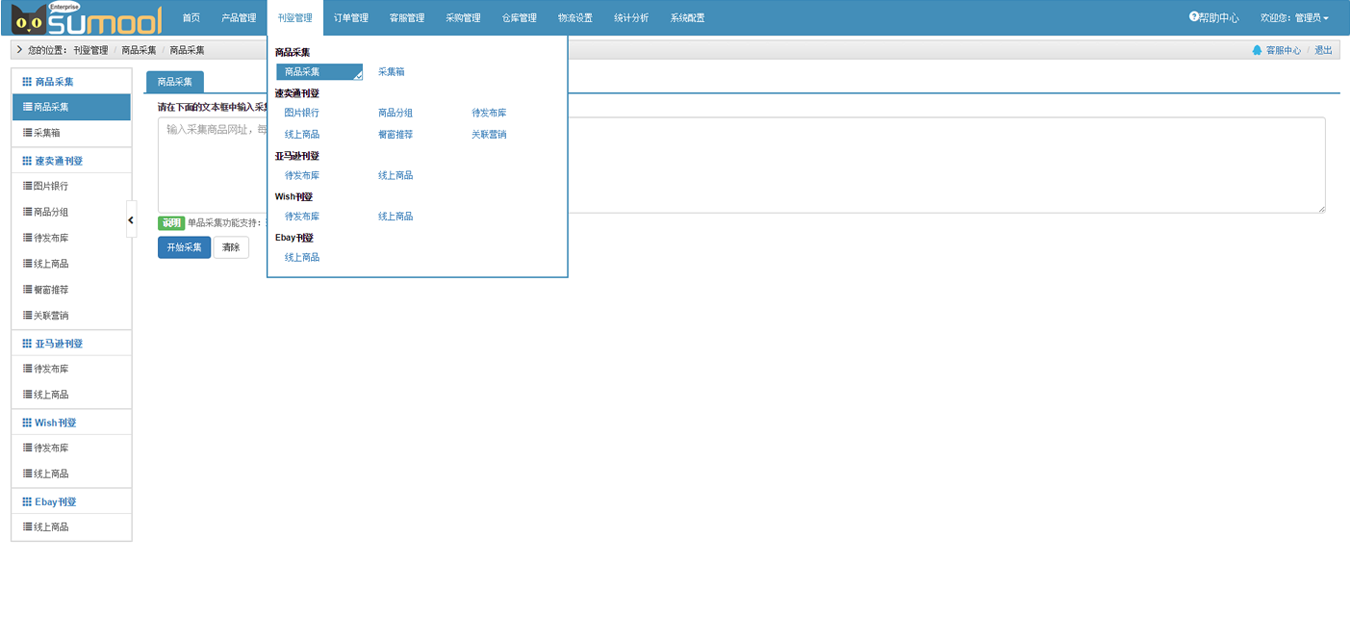Image resolution: width=1350 pixels, height=639 pixels.
Task: Choose 橱窗推荐 in the open dropdown menu
Action: click(395, 134)
